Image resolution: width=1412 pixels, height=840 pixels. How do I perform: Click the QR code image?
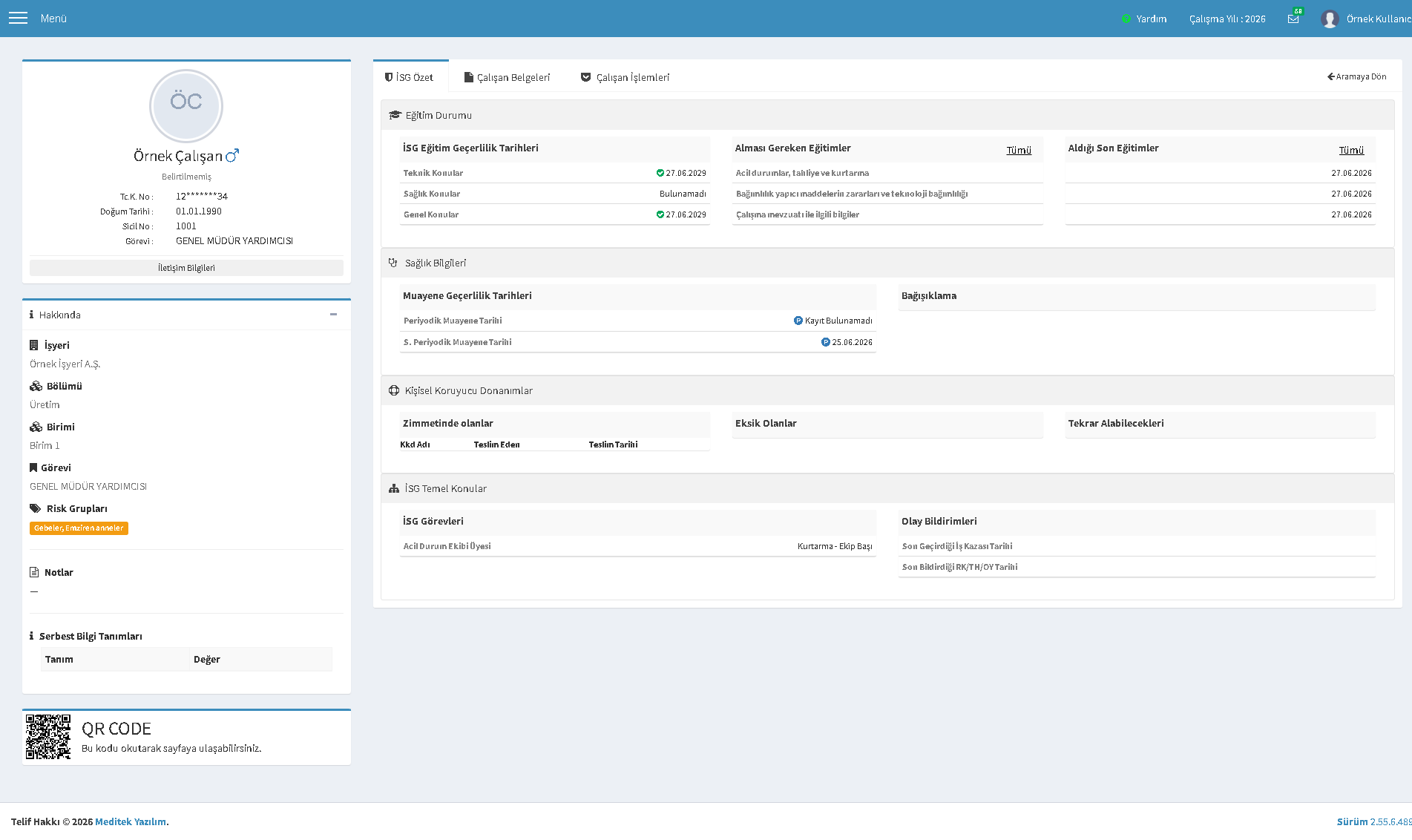coord(48,737)
